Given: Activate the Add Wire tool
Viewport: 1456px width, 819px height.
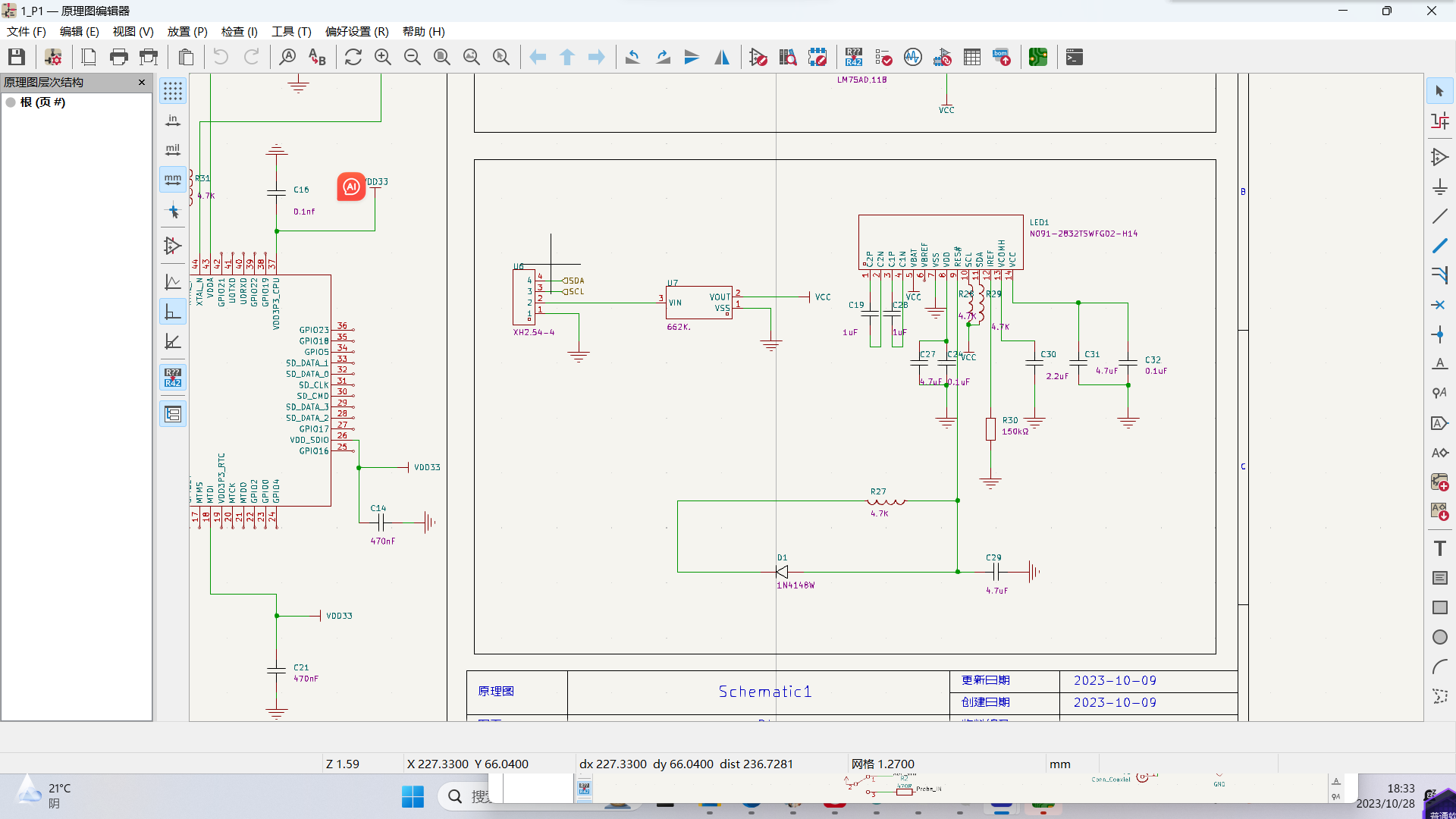Looking at the screenshot, I should tap(1439, 217).
